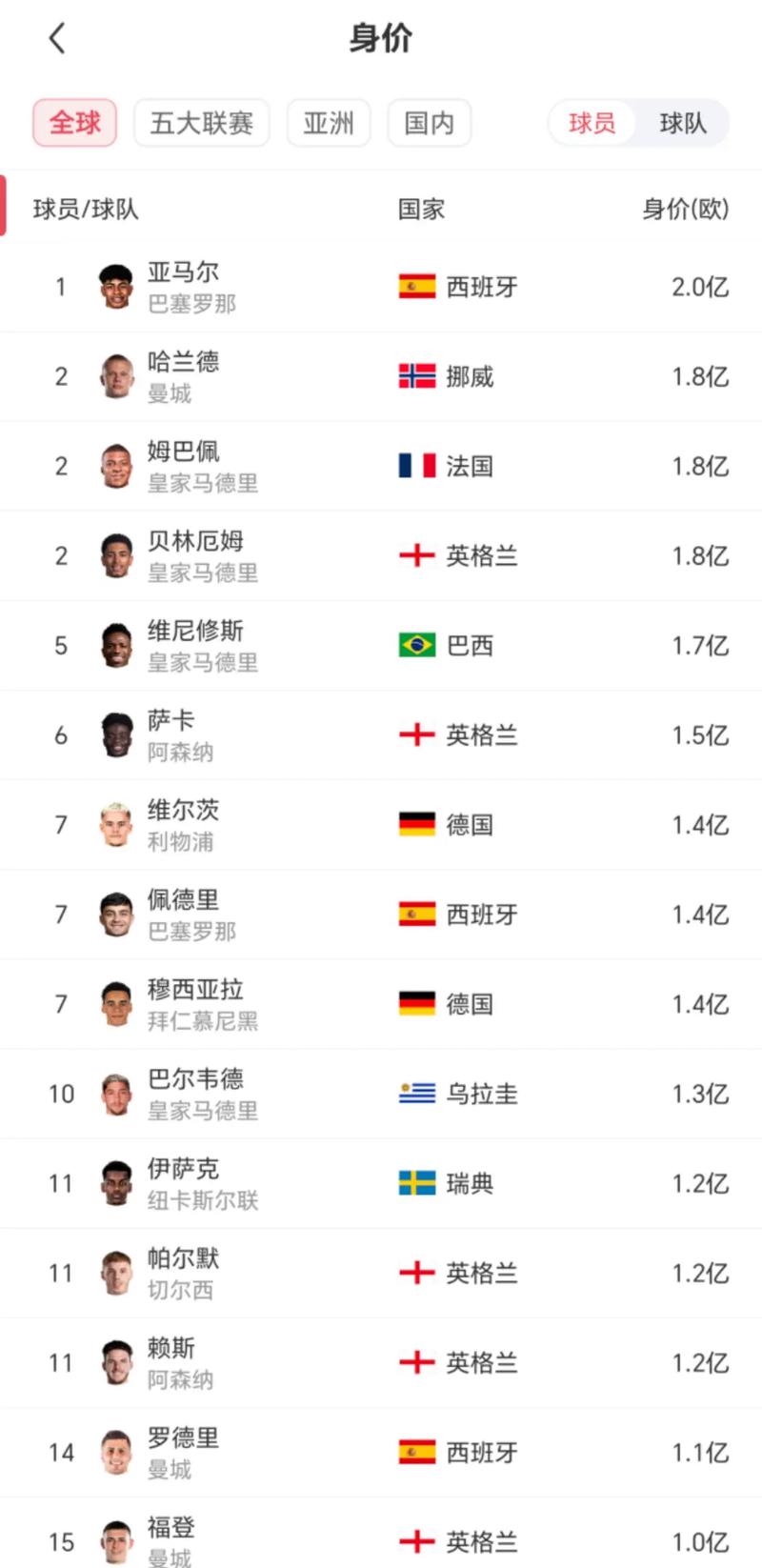
Task: Open 维尔茨 player row
Action: click(x=381, y=825)
